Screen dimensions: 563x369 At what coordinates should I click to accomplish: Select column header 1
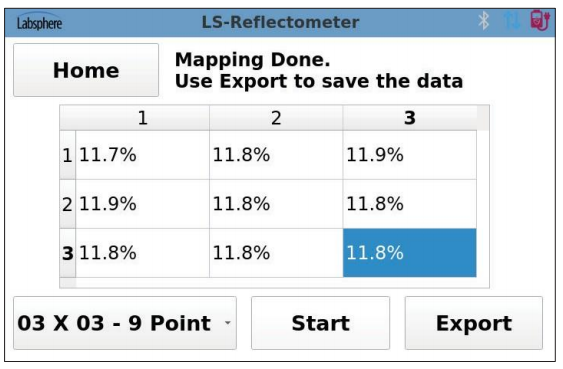point(143,118)
